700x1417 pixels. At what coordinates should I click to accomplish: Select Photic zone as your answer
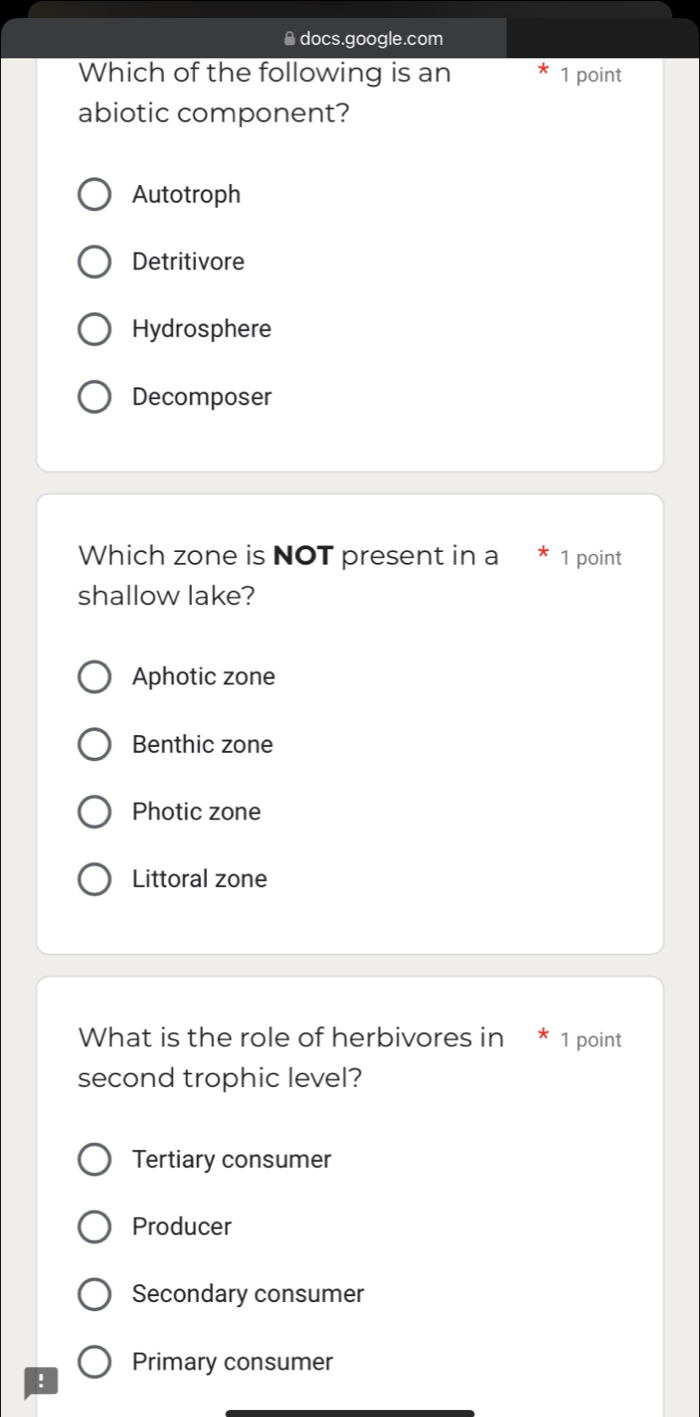click(x=94, y=811)
